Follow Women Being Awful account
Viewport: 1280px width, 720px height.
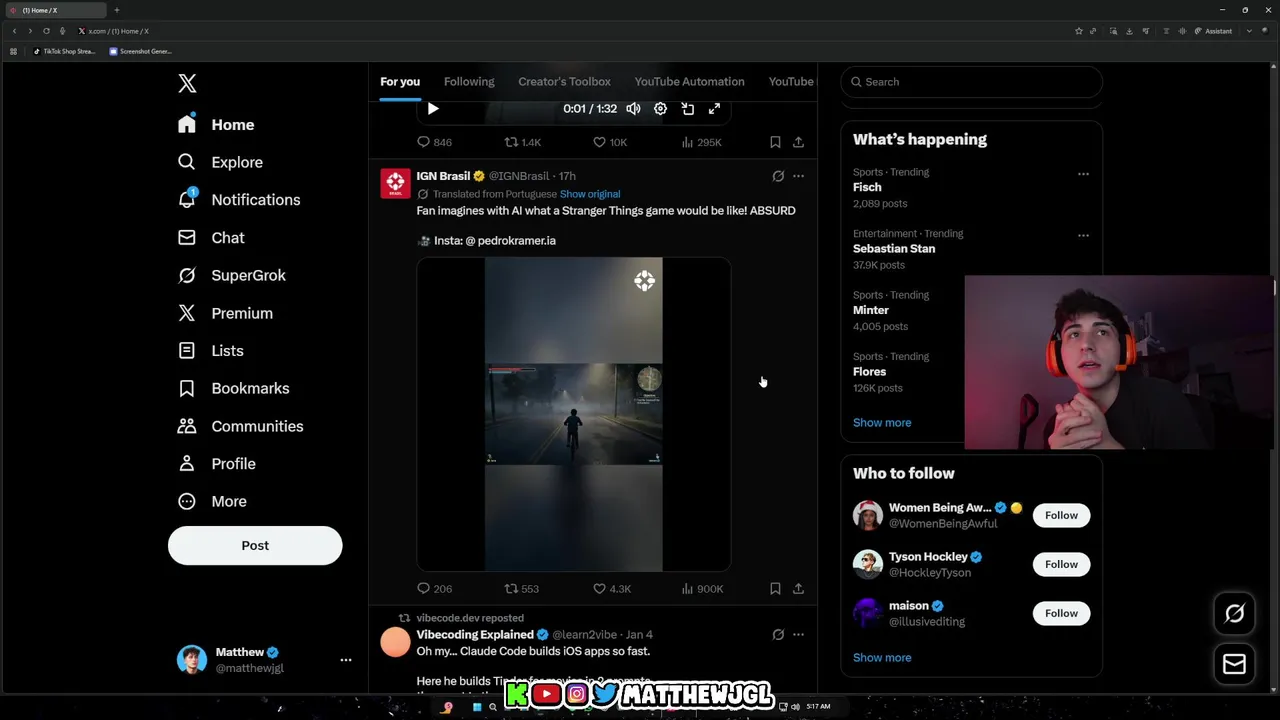click(1061, 515)
